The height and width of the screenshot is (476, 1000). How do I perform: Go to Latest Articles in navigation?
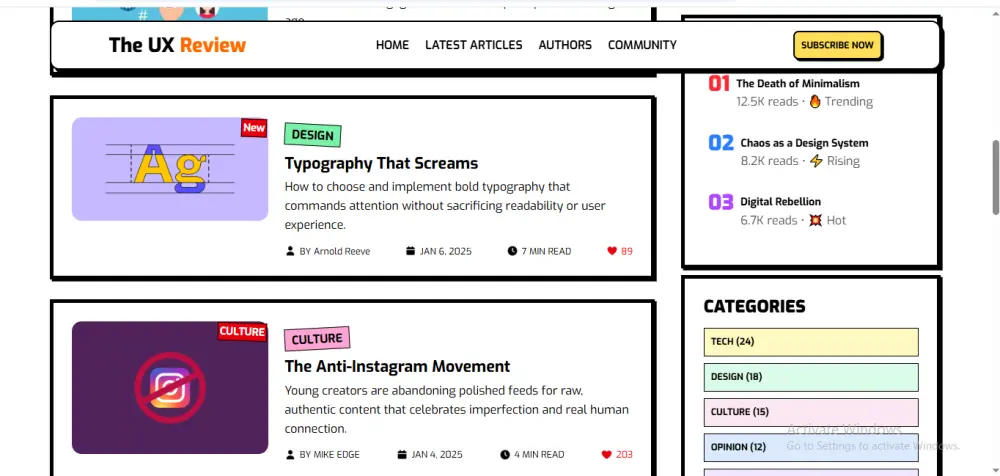[473, 45]
